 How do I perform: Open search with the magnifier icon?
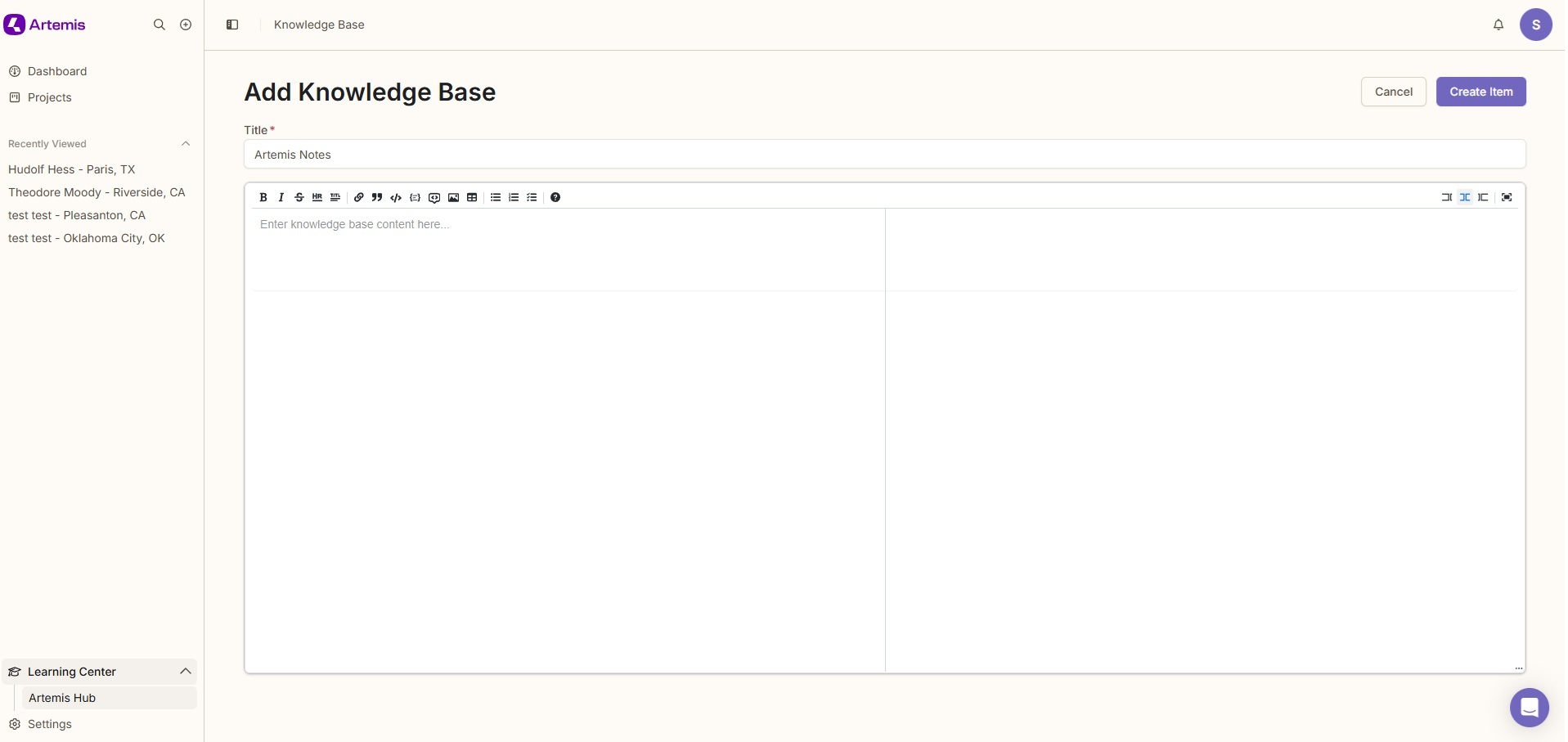pyautogui.click(x=159, y=25)
